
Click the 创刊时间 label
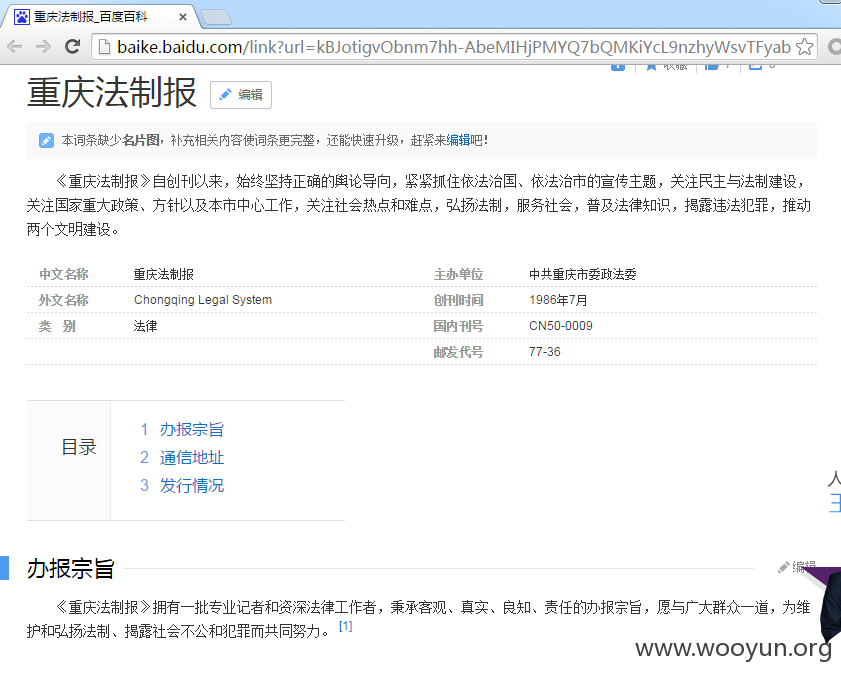[x=458, y=300]
